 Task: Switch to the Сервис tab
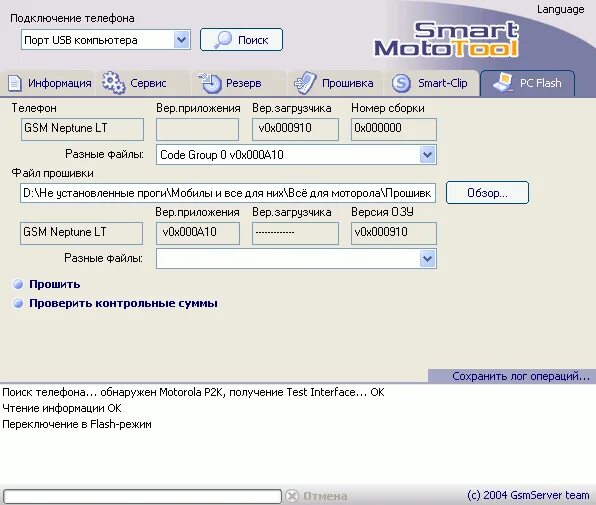pyautogui.click(x=143, y=83)
